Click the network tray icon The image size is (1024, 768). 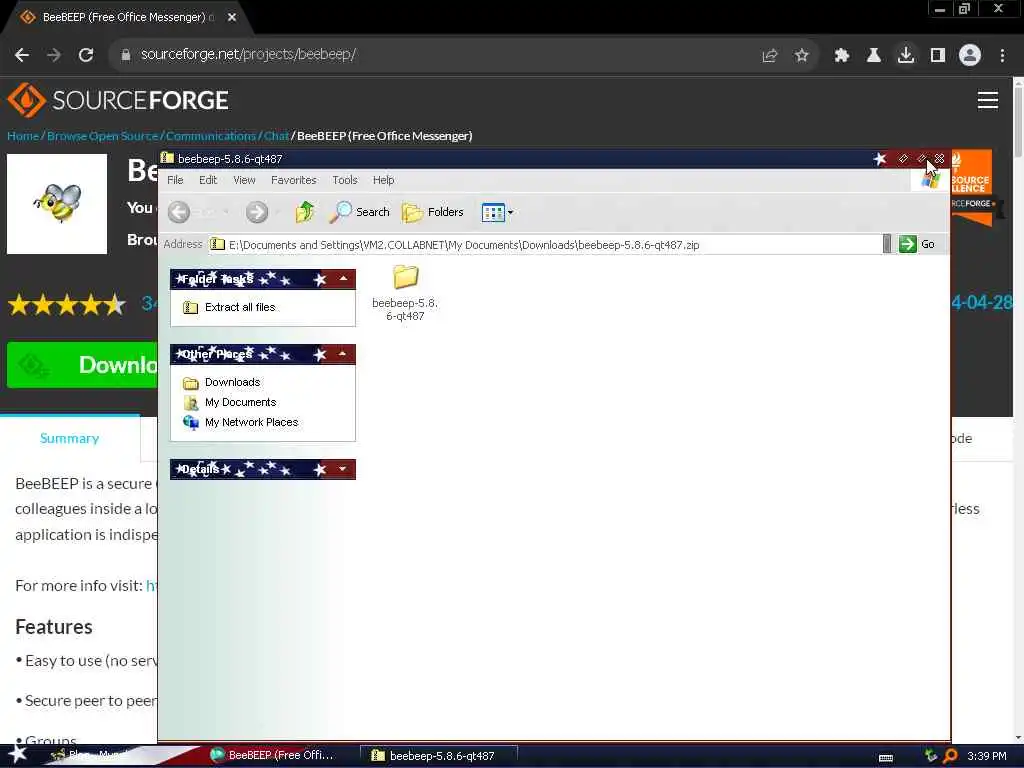[931, 756]
